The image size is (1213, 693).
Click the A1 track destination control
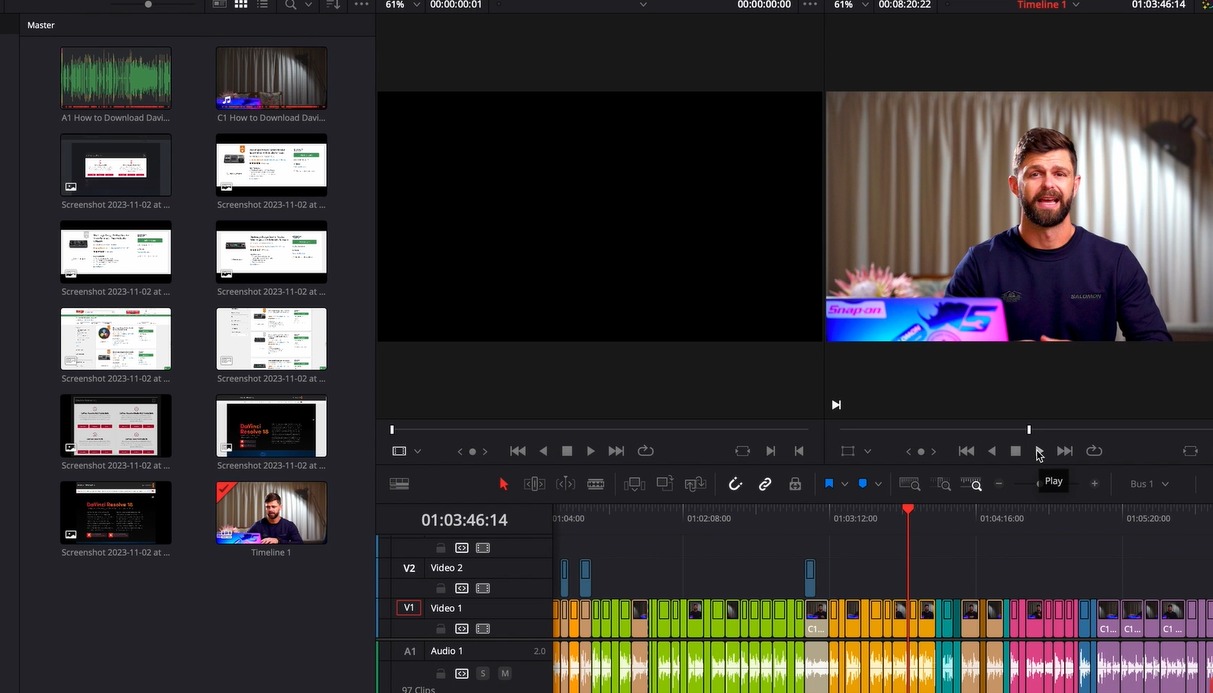pos(409,651)
